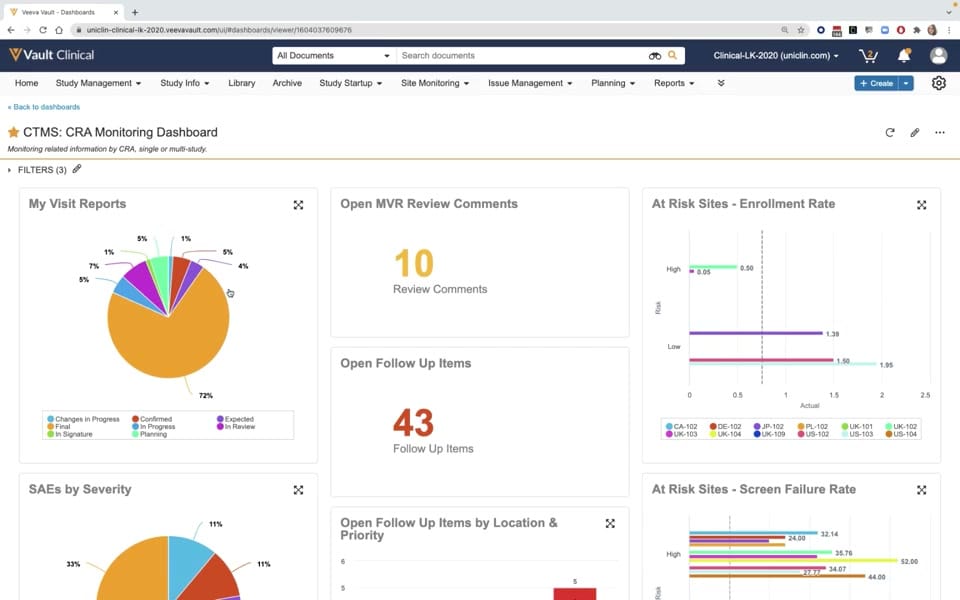
Task: Open browser menu three dots
Action: [950, 29]
